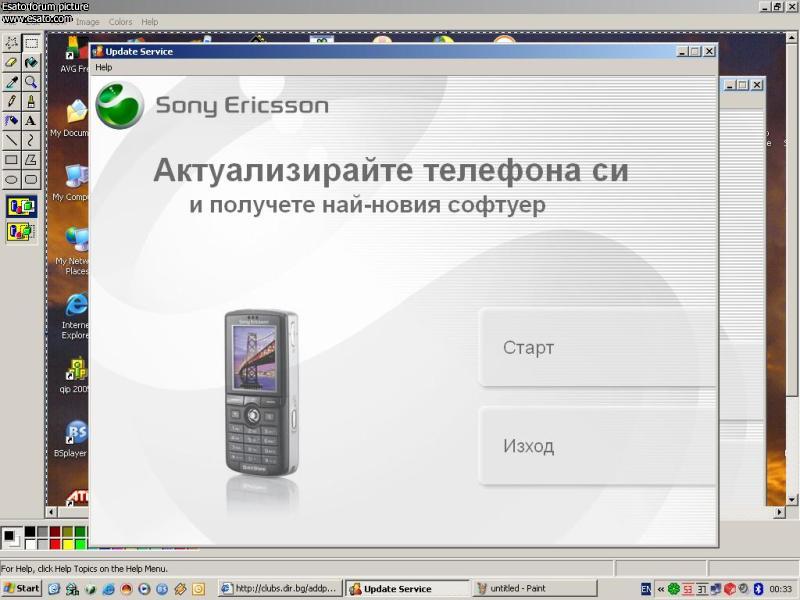Open the Image menu in Paint
This screenshot has height=600, width=800.
[88, 22]
